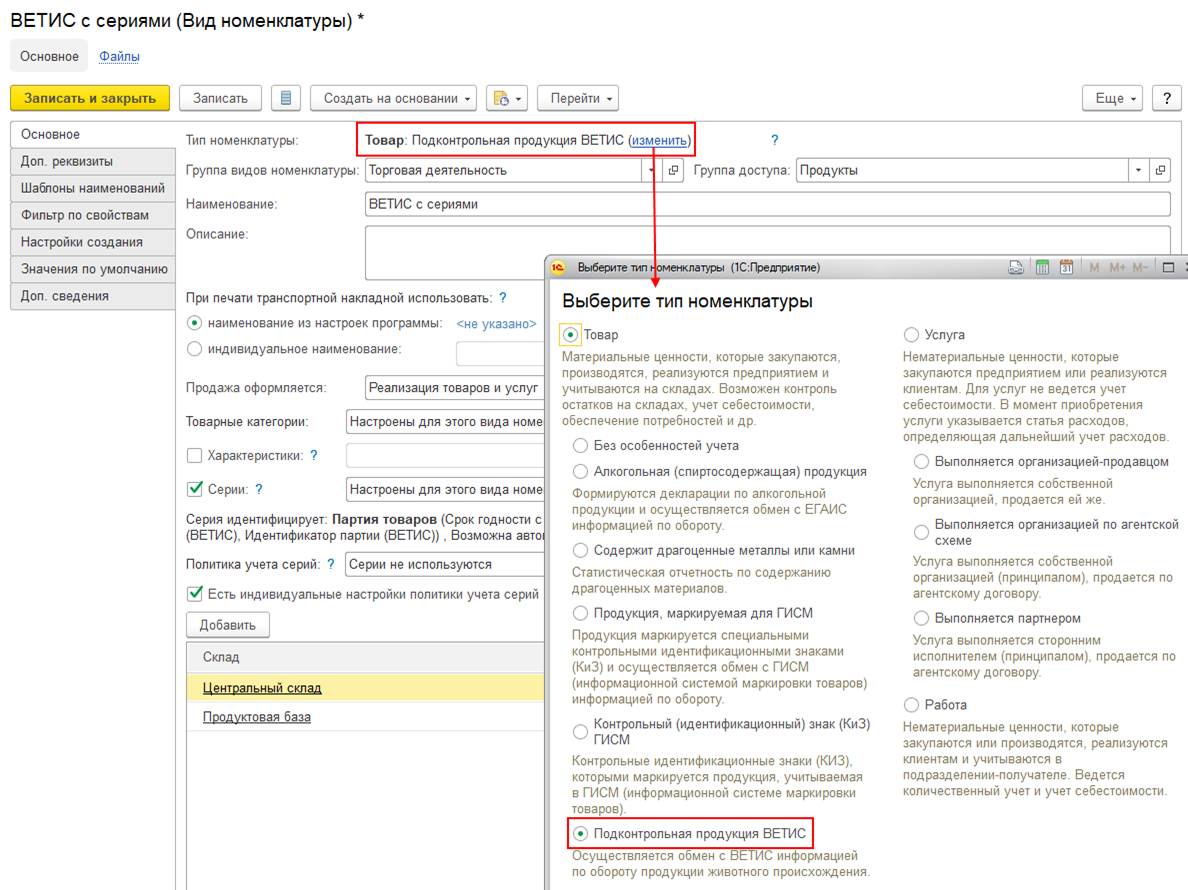Open Настройки создания side section
This screenshot has width=1188, height=890.
click(x=92, y=242)
